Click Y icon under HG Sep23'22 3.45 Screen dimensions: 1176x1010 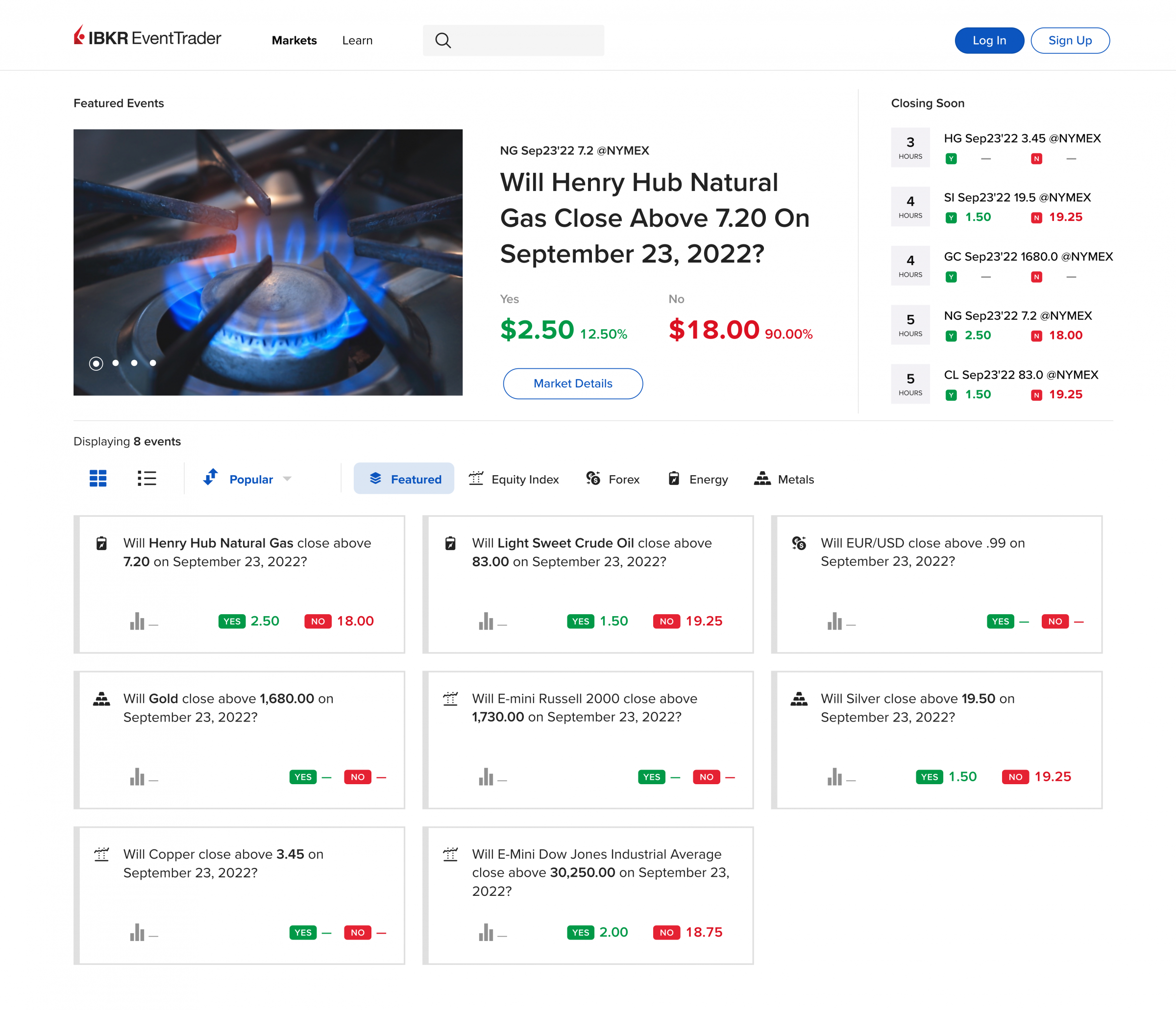coord(951,159)
